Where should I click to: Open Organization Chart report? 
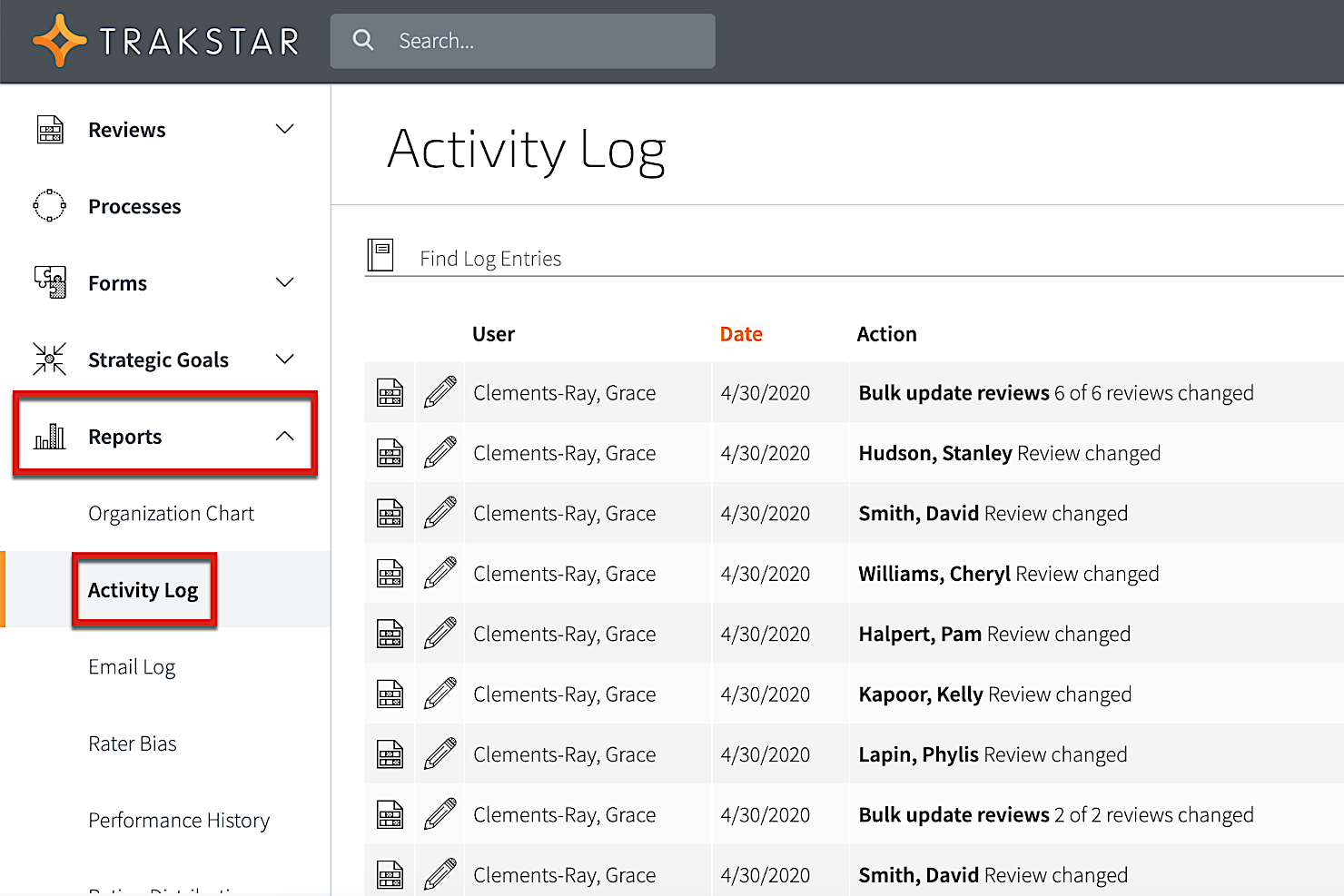171,514
